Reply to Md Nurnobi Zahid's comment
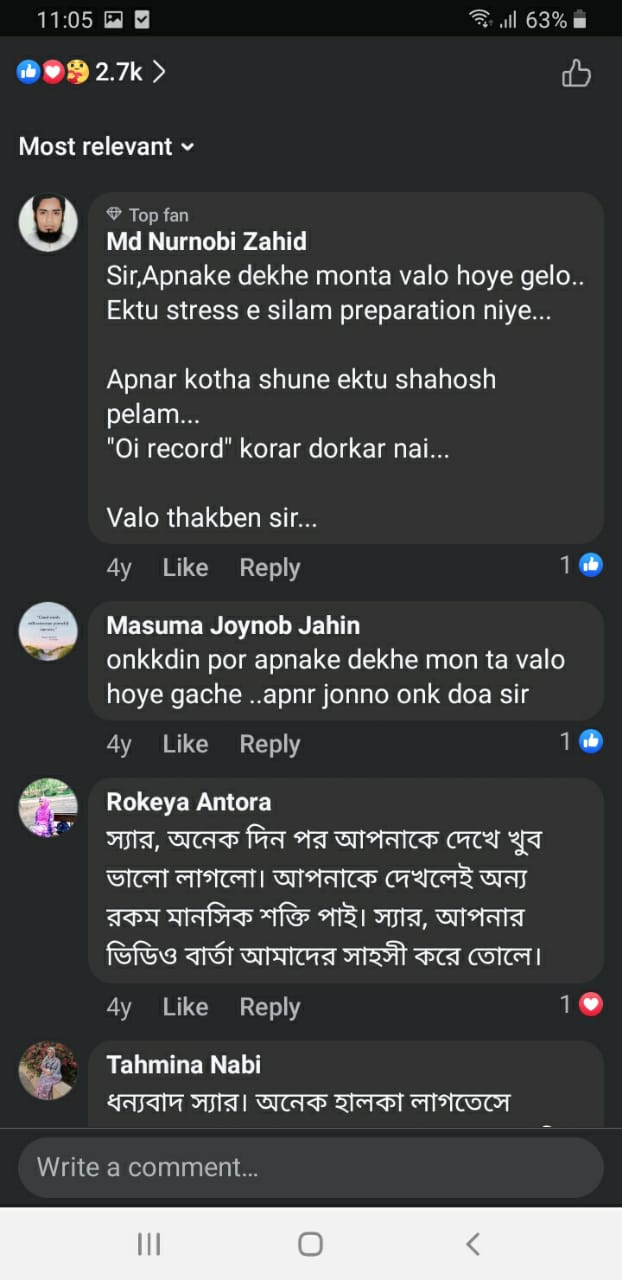 (269, 568)
